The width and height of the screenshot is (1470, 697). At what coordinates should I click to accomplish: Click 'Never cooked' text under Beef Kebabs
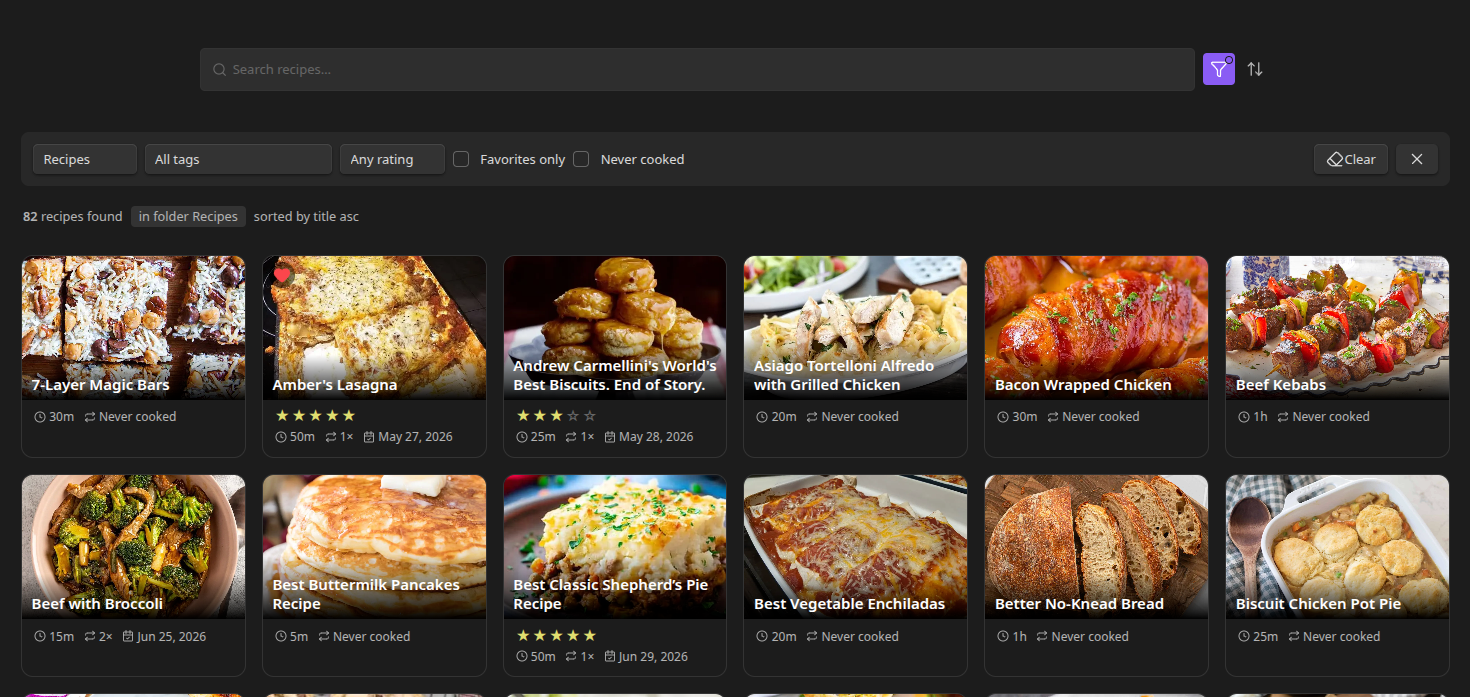point(1331,417)
